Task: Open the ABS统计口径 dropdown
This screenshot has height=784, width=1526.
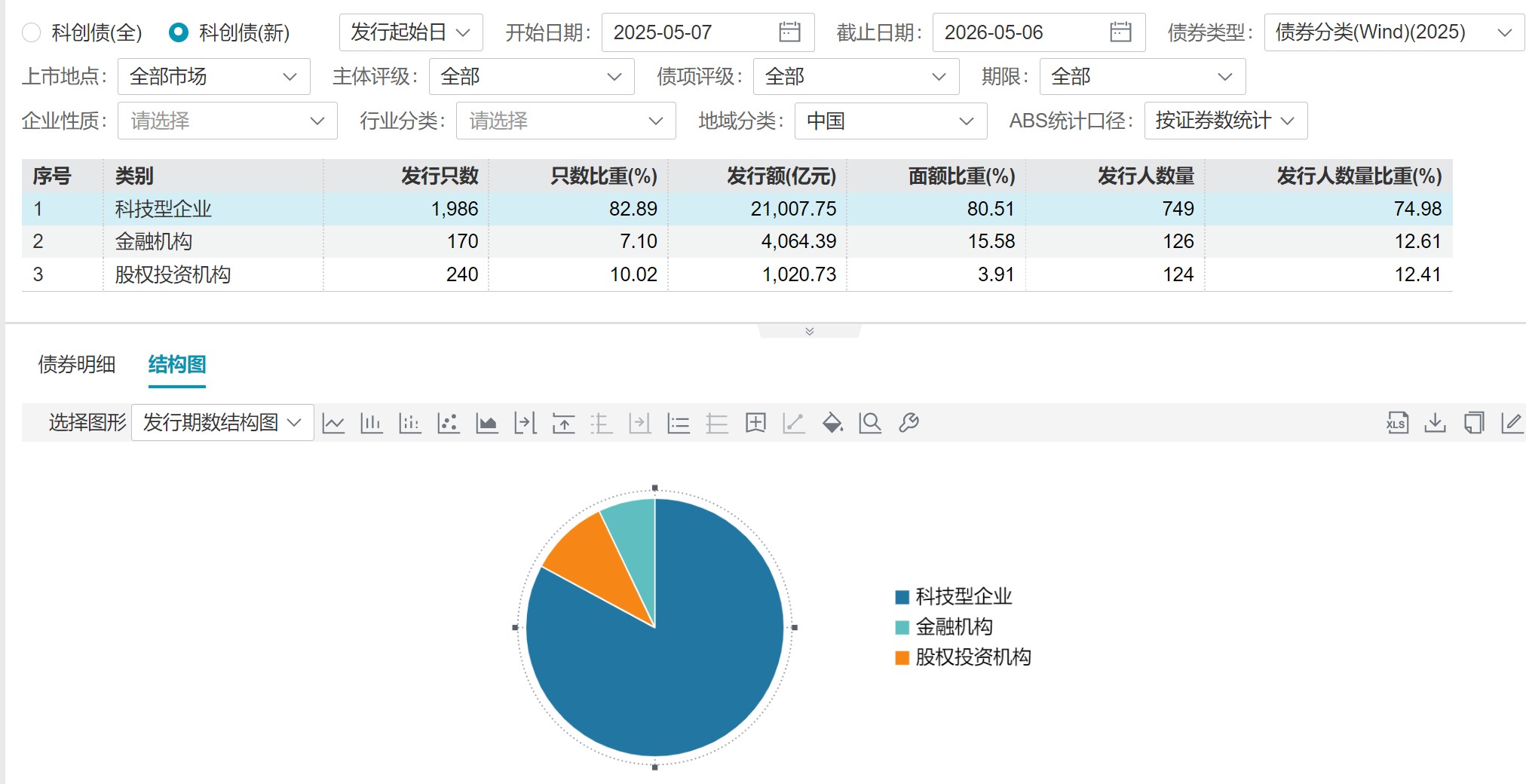Action: point(1226,121)
